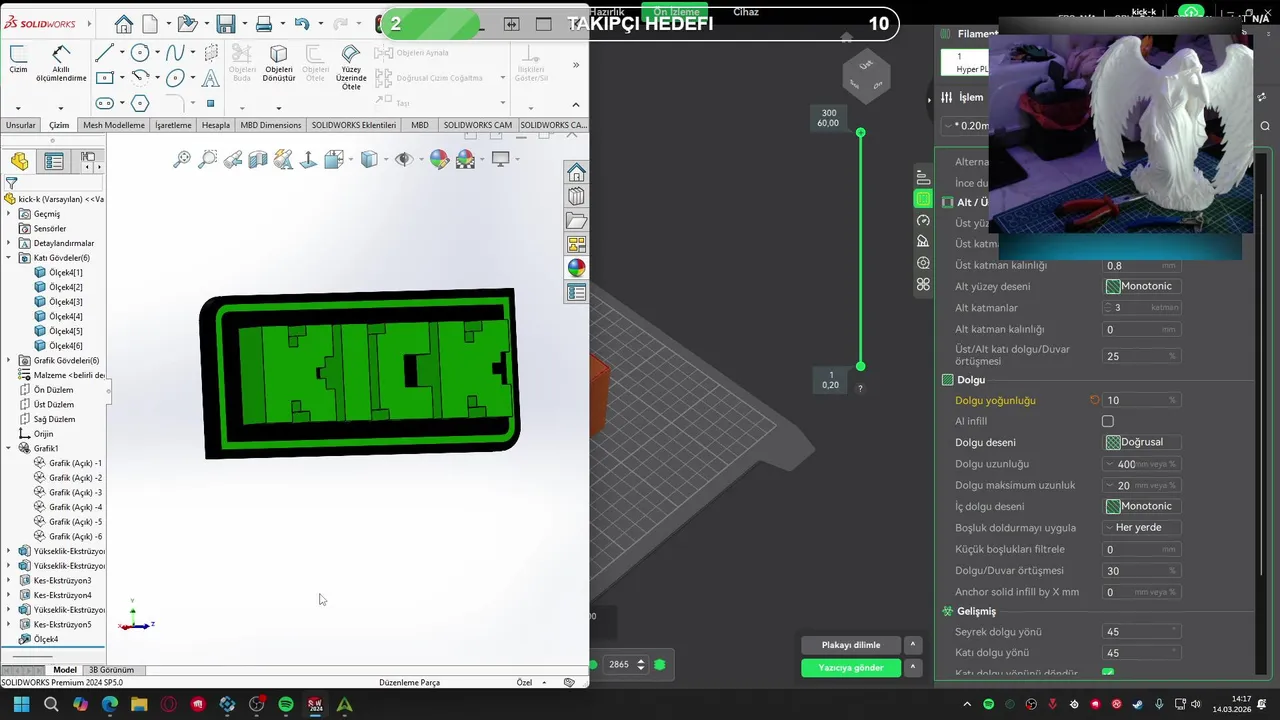Image resolution: width=1280 pixels, height=720 pixels.
Task: Toggle the AI infill checkbox
Action: pyautogui.click(x=1108, y=422)
